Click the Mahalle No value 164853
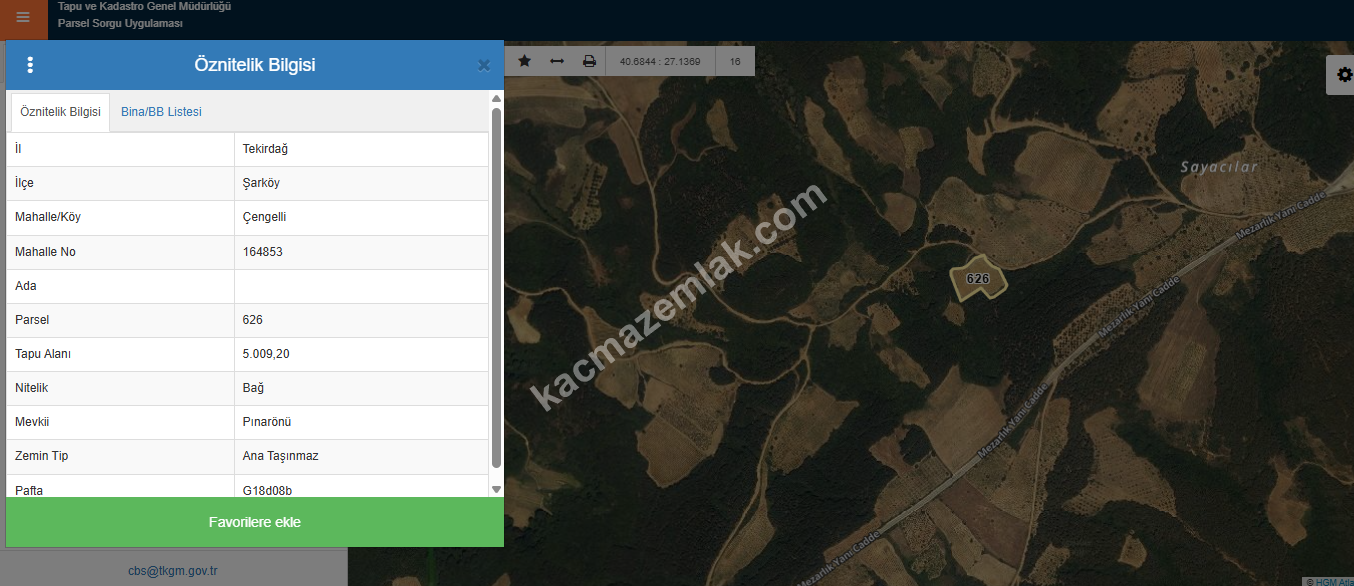This screenshot has width=1354, height=586. pos(263,252)
